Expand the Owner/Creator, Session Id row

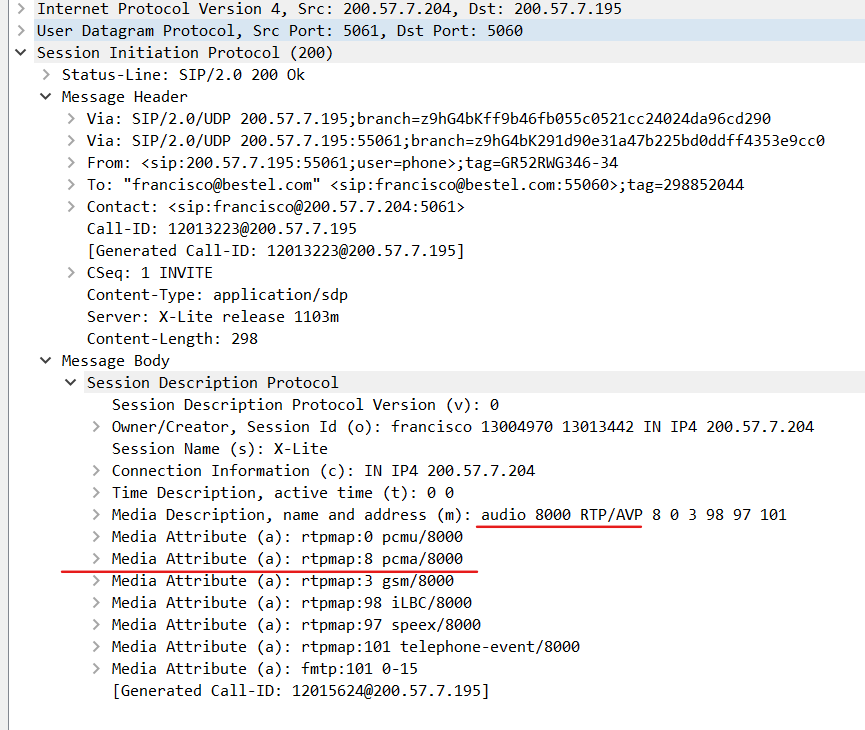click(96, 427)
